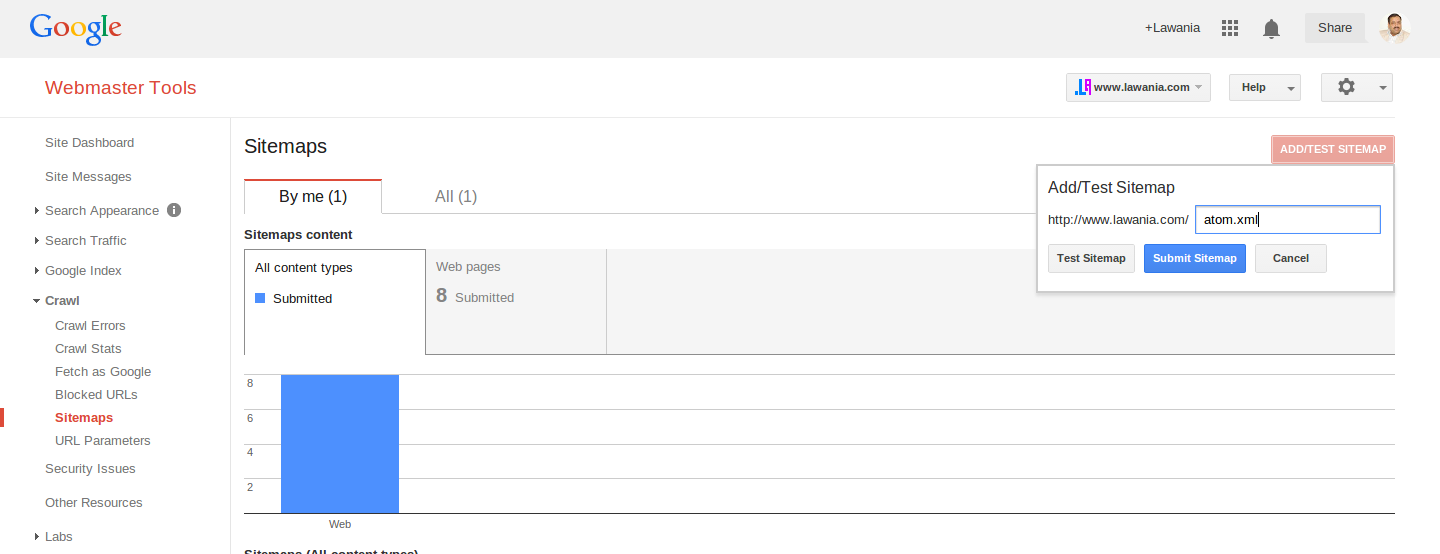Open the Help dropdown menu

click(x=1264, y=87)
